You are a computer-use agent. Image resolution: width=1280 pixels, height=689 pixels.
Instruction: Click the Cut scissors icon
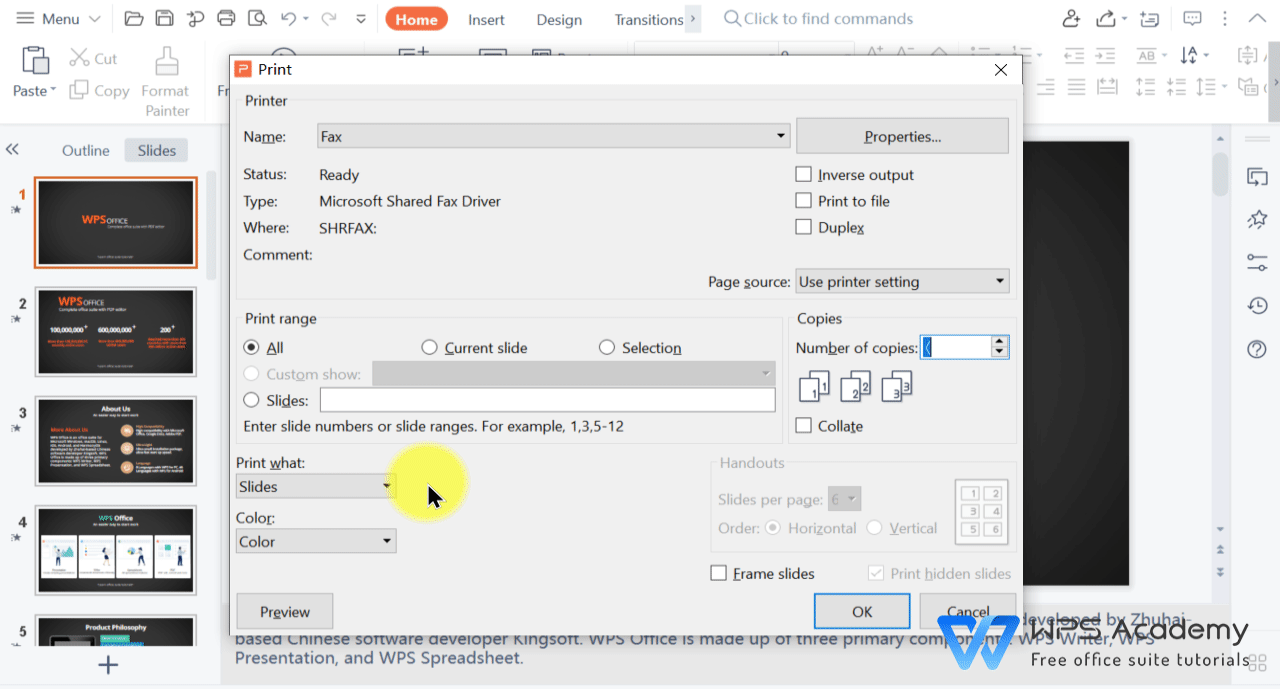tap(79, 58)
